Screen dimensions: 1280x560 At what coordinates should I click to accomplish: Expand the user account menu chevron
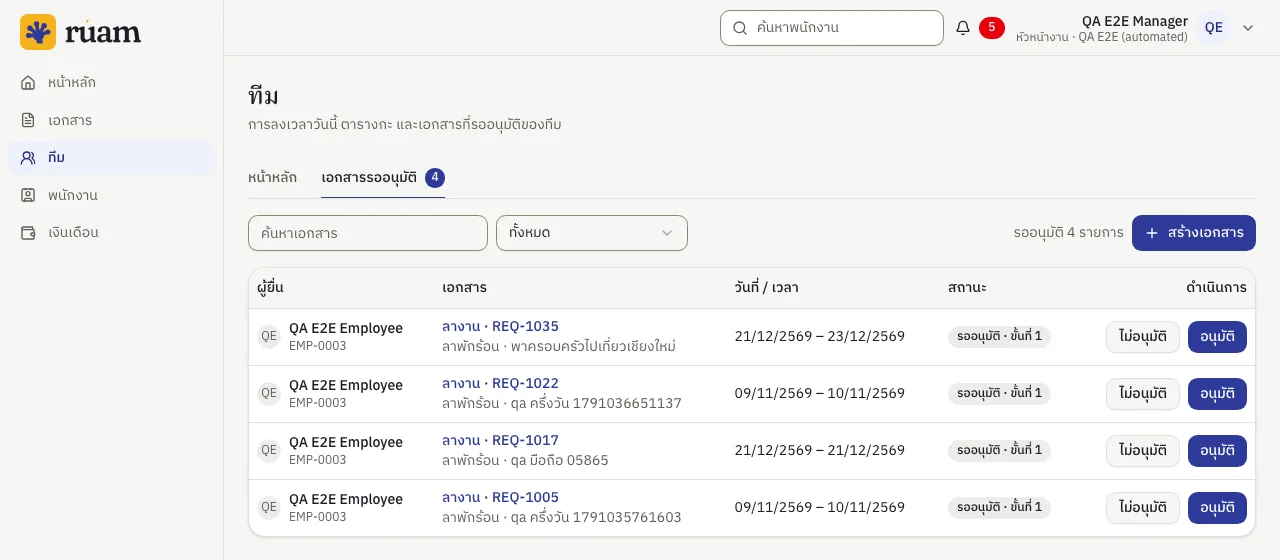(1248, 28)
